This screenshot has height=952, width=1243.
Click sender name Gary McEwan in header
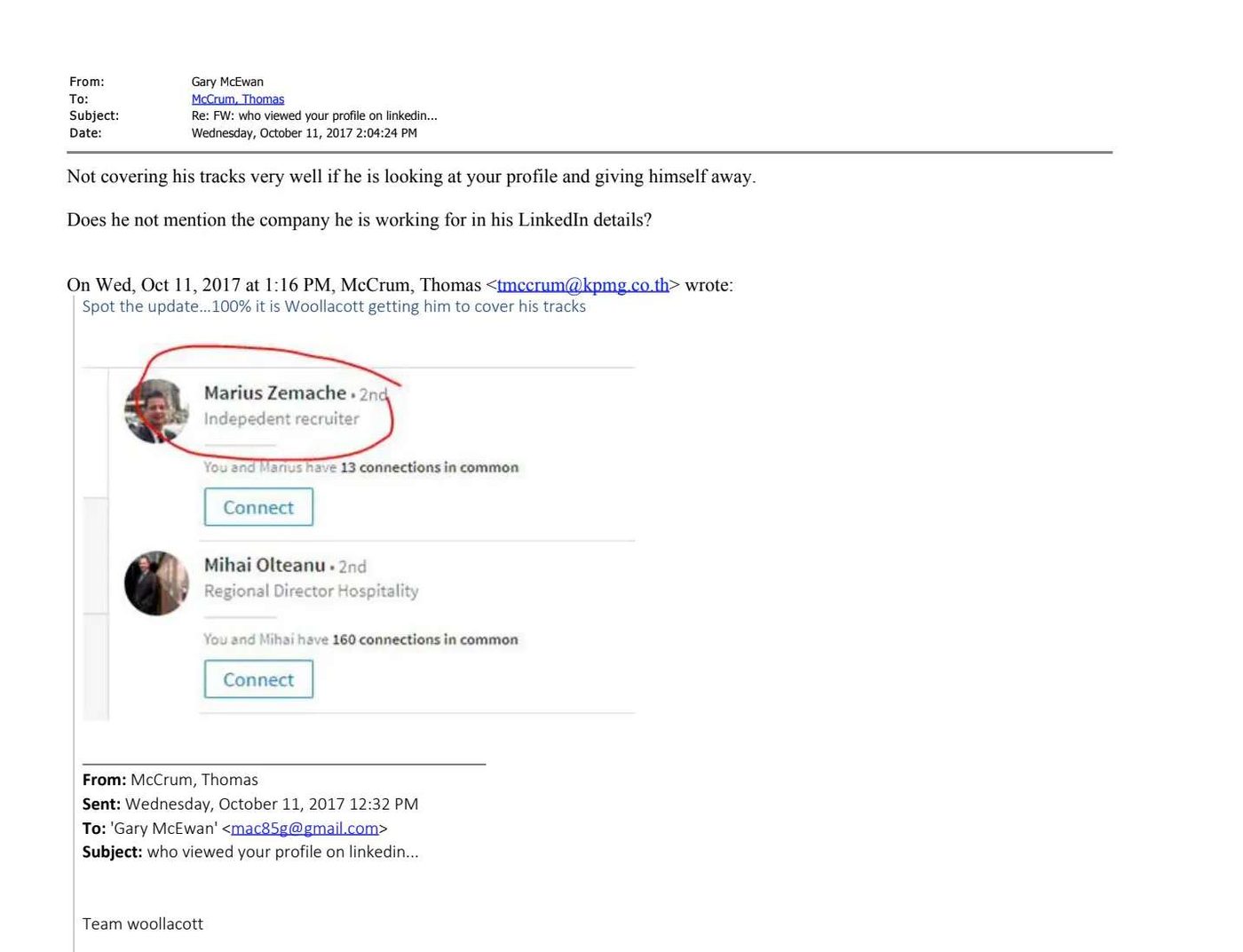coord(227,82)
